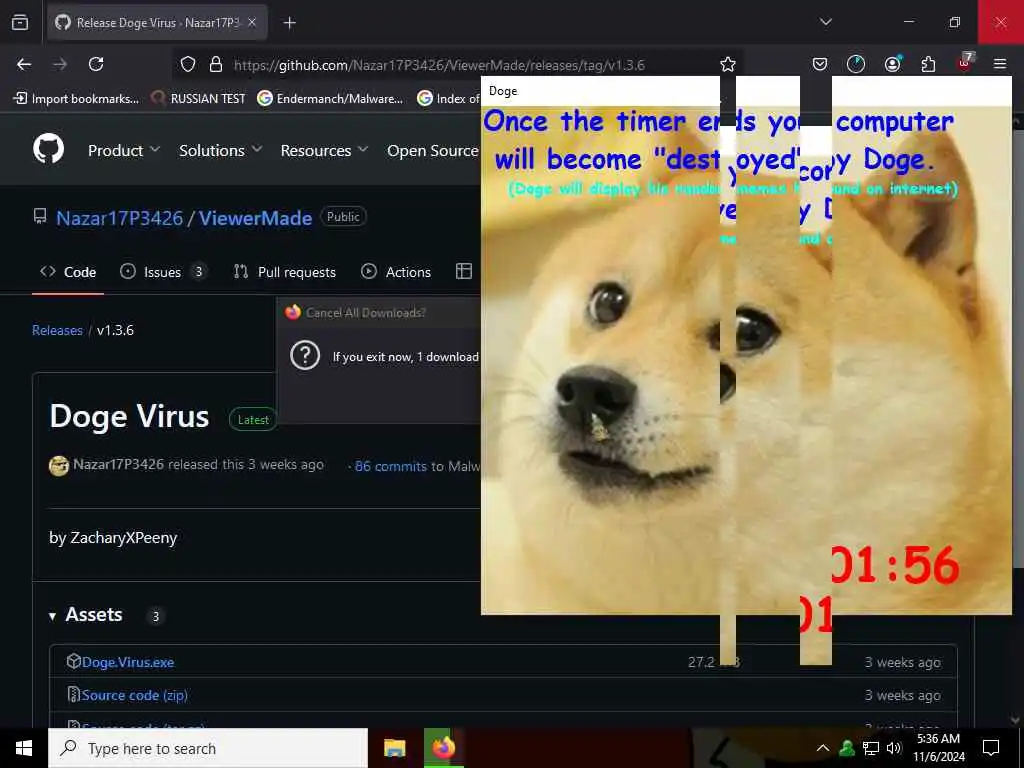
Task: Go forward to the next page
Action: click(x=60, y=64)
